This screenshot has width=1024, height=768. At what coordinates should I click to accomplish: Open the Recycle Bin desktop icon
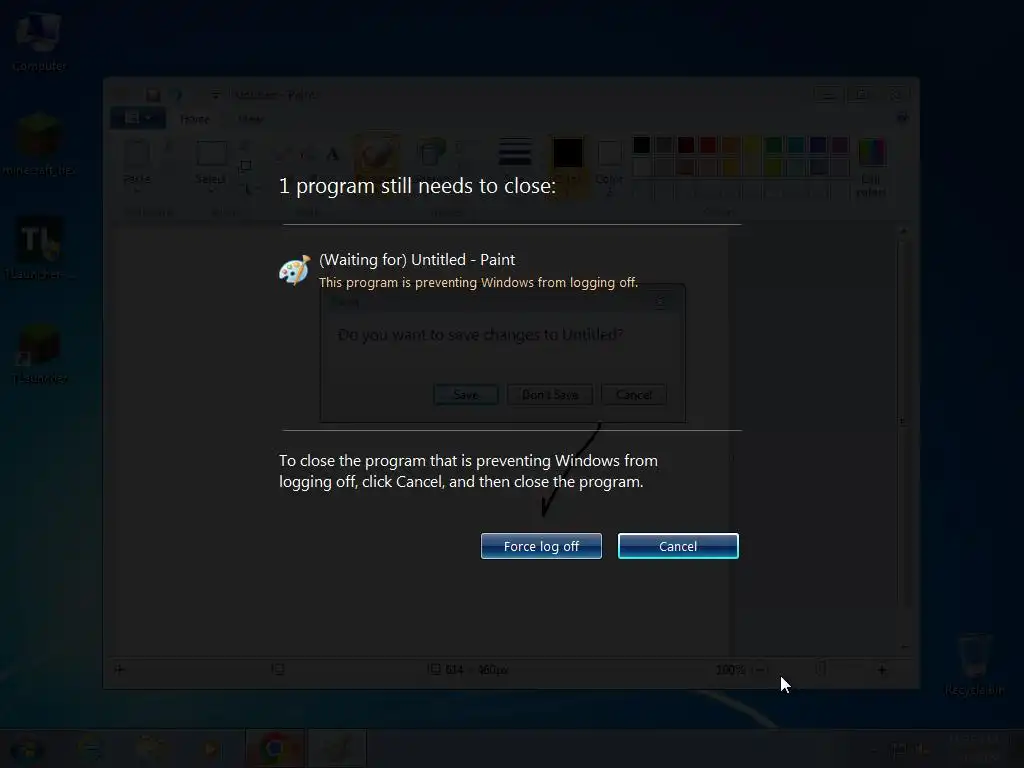click(x=974, y=664)
